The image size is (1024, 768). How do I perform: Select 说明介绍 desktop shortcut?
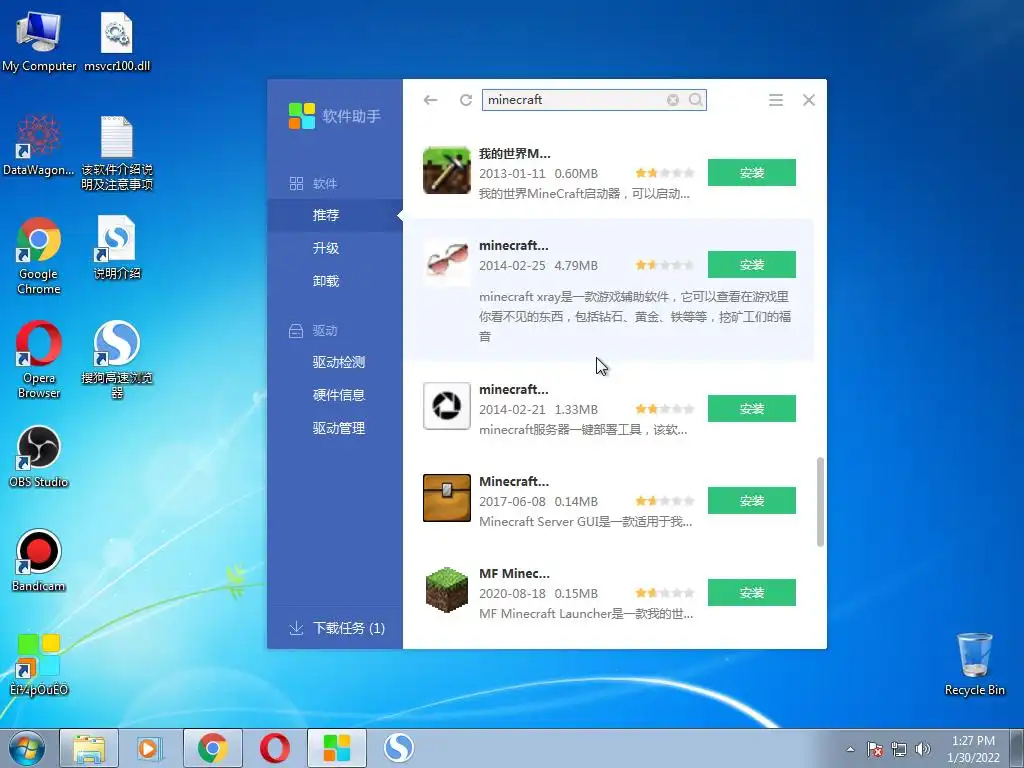coord(117,248)
